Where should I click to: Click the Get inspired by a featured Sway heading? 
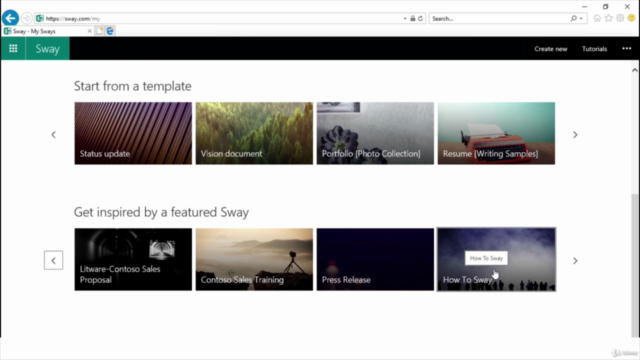[161, 212]
